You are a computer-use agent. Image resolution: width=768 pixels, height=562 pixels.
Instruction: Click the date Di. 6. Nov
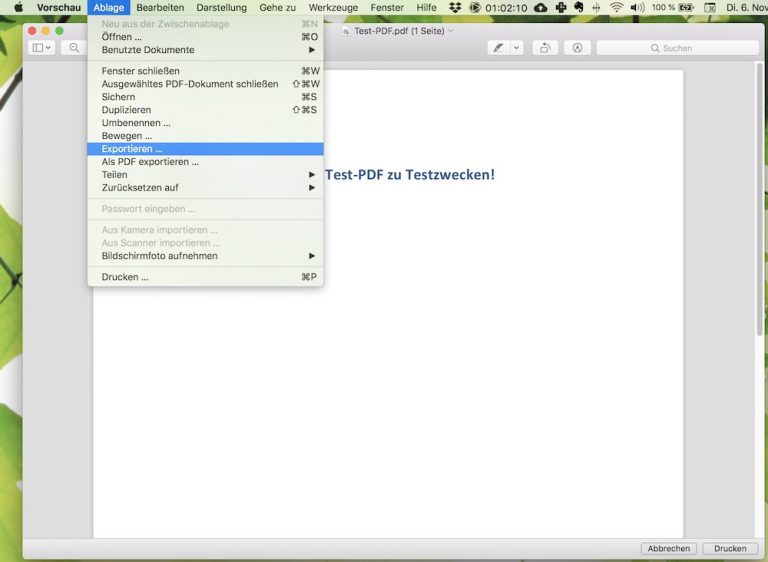[746, 7]
